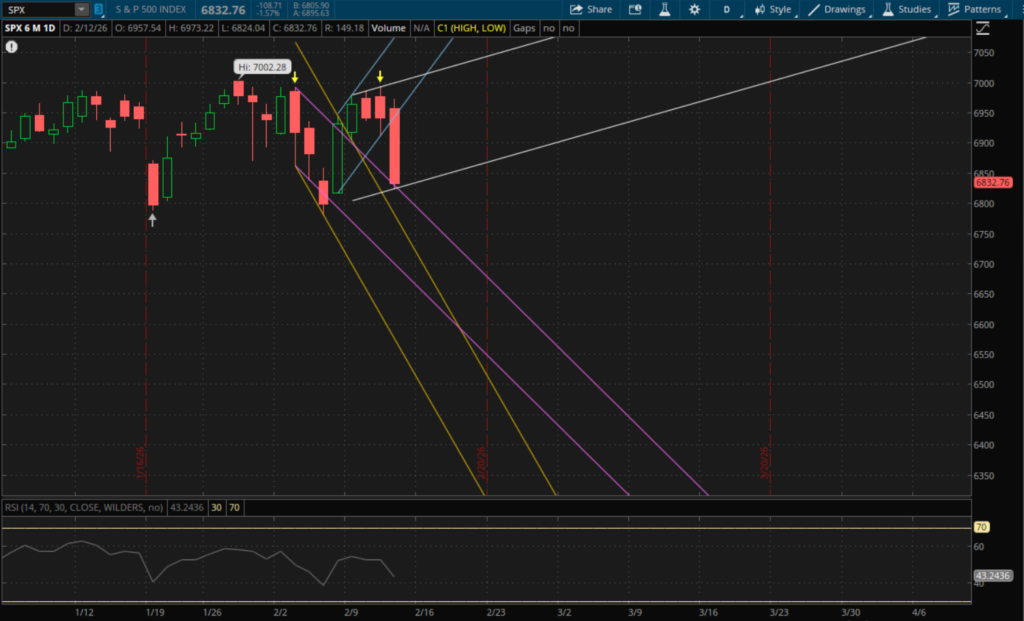Click the Gaps study label
The image size is (1024, 621).
tap(524, 28)
